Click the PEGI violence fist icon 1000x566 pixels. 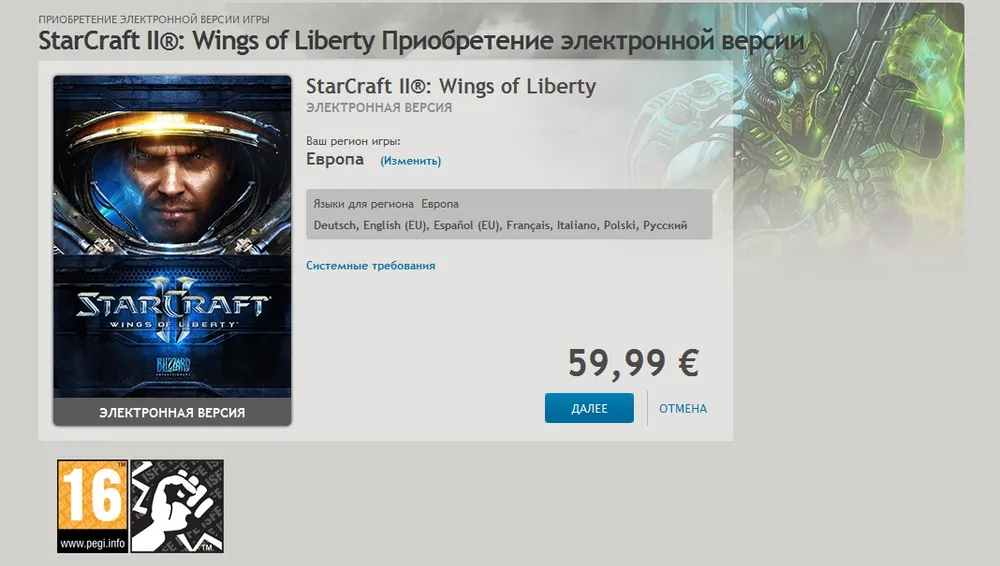(177, 506)
